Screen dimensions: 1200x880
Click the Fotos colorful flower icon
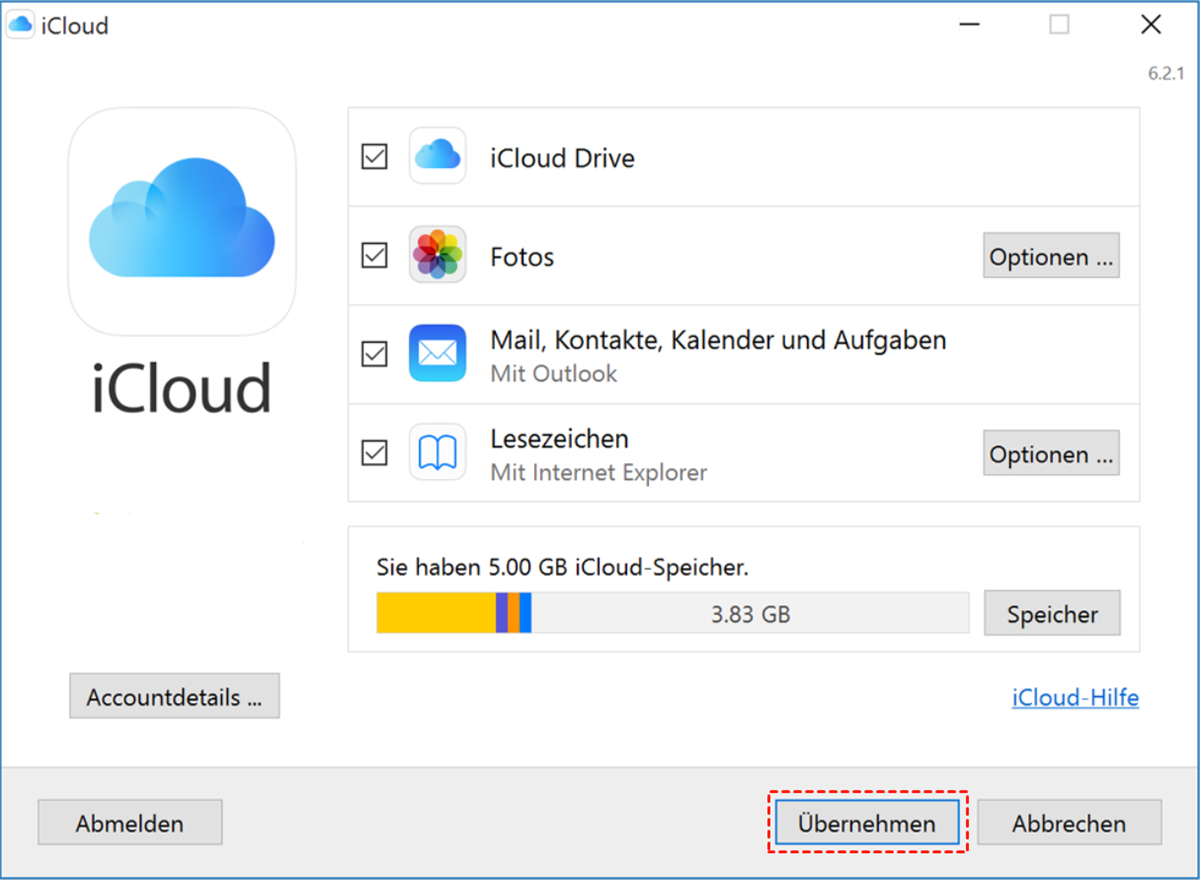click(x=437, y=255)
